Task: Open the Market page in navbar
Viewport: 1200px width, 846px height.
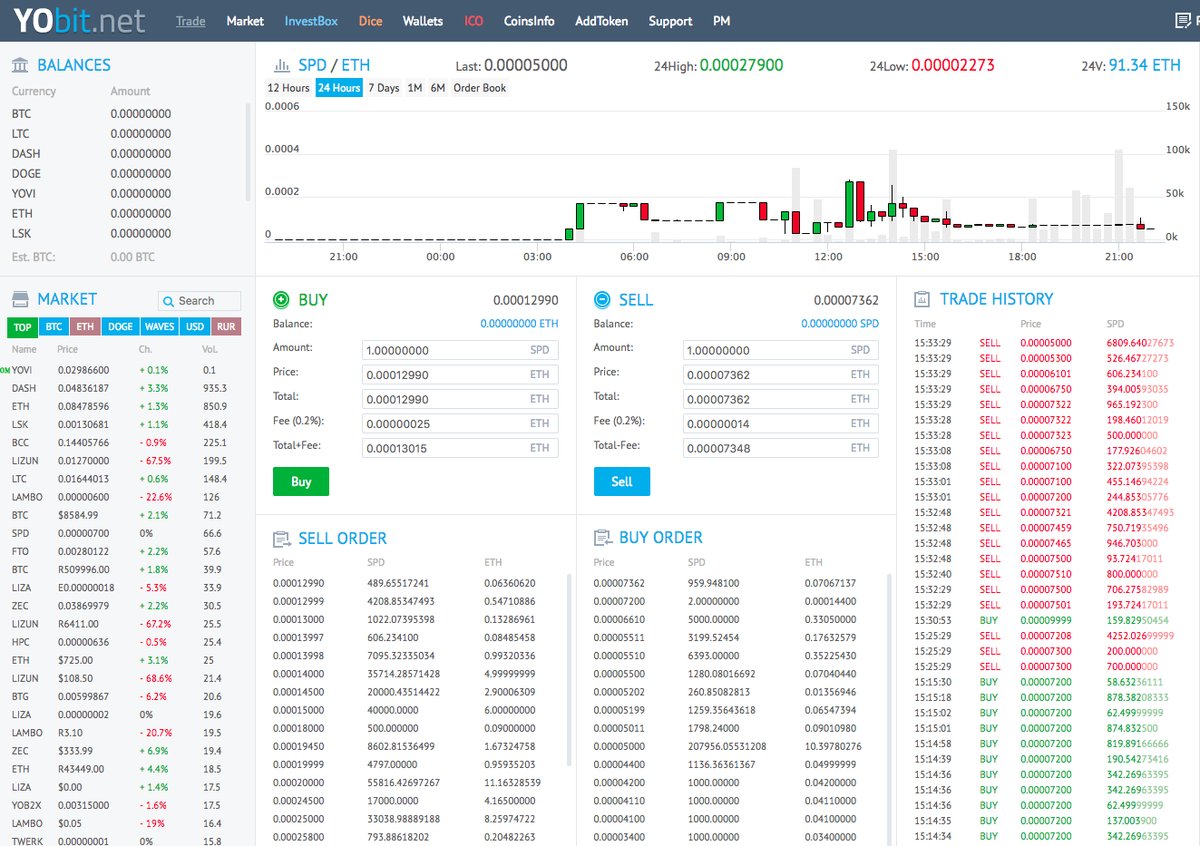Action: click(245, 20)
